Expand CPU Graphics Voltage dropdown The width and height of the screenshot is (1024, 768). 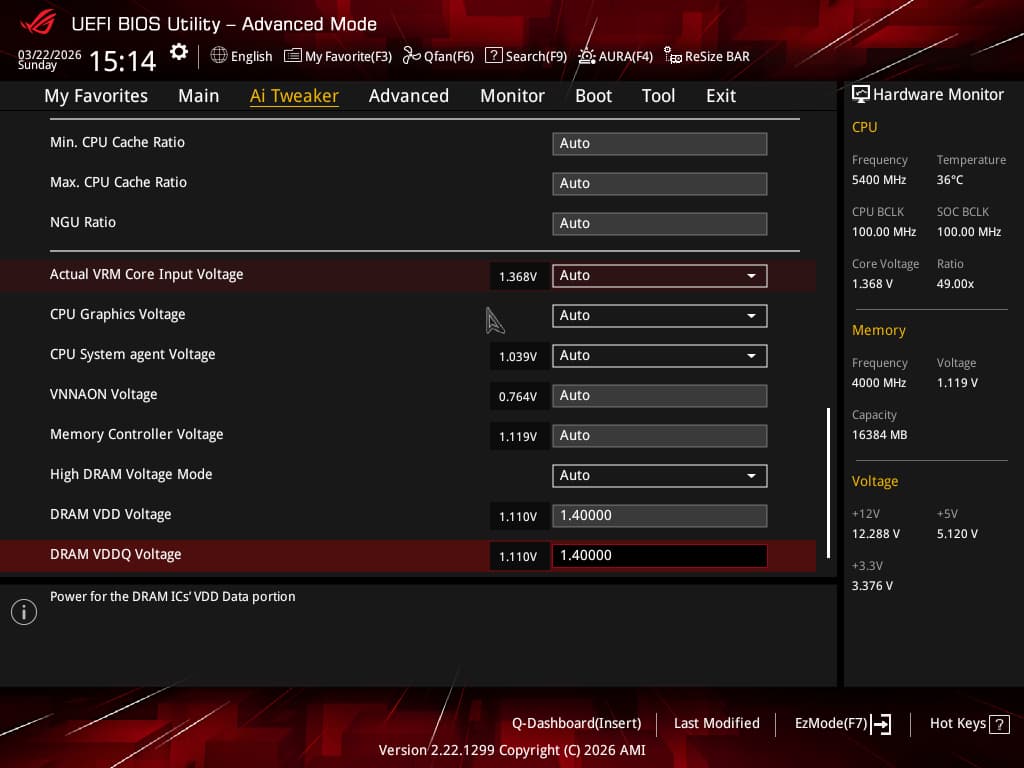point(660,315)
